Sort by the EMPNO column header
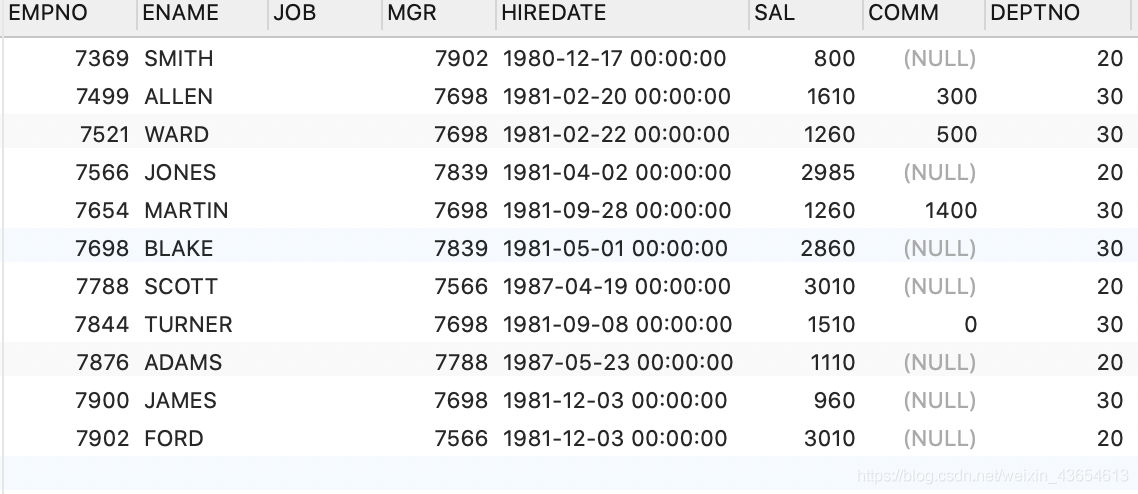This screenshot has height=494, width=1138. (68, 13)
